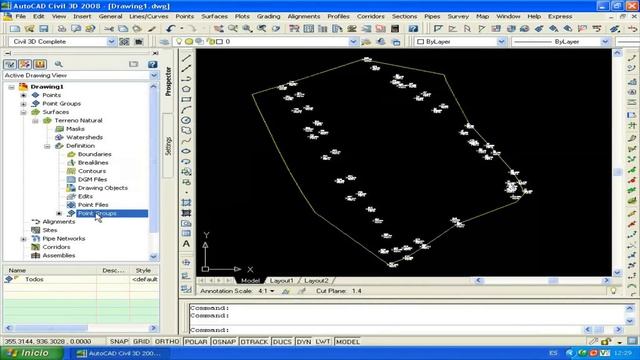Open the layer list dropdown

click(x=353, y=42)
